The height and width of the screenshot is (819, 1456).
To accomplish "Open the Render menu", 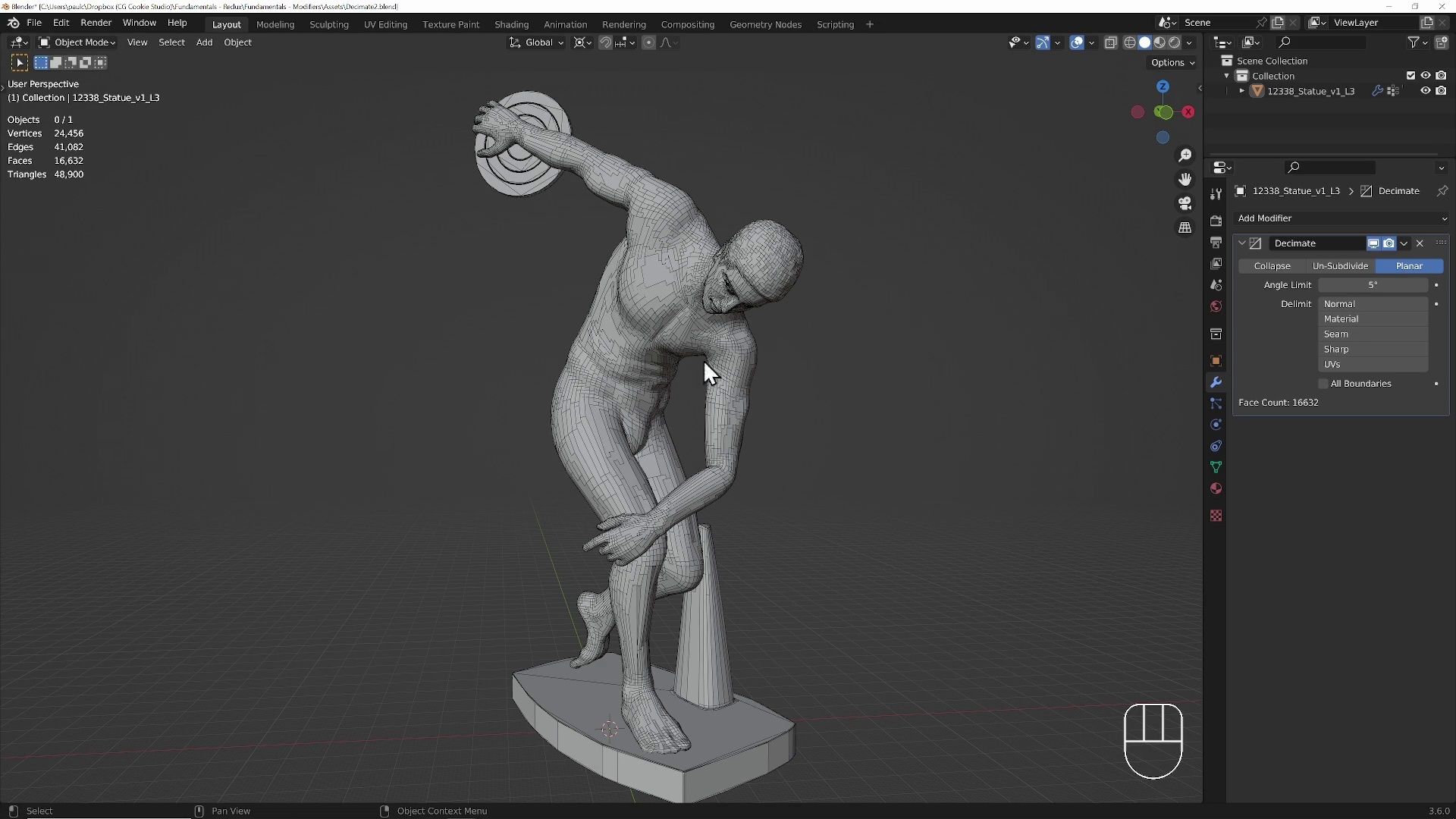I will pos(96,23).
